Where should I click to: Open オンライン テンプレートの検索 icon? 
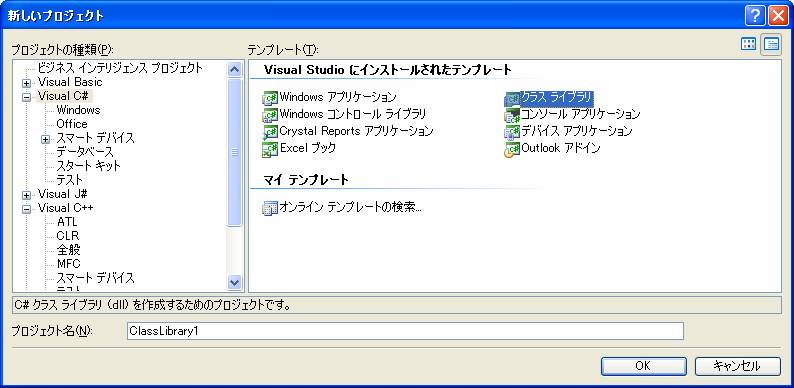[270, 208]
